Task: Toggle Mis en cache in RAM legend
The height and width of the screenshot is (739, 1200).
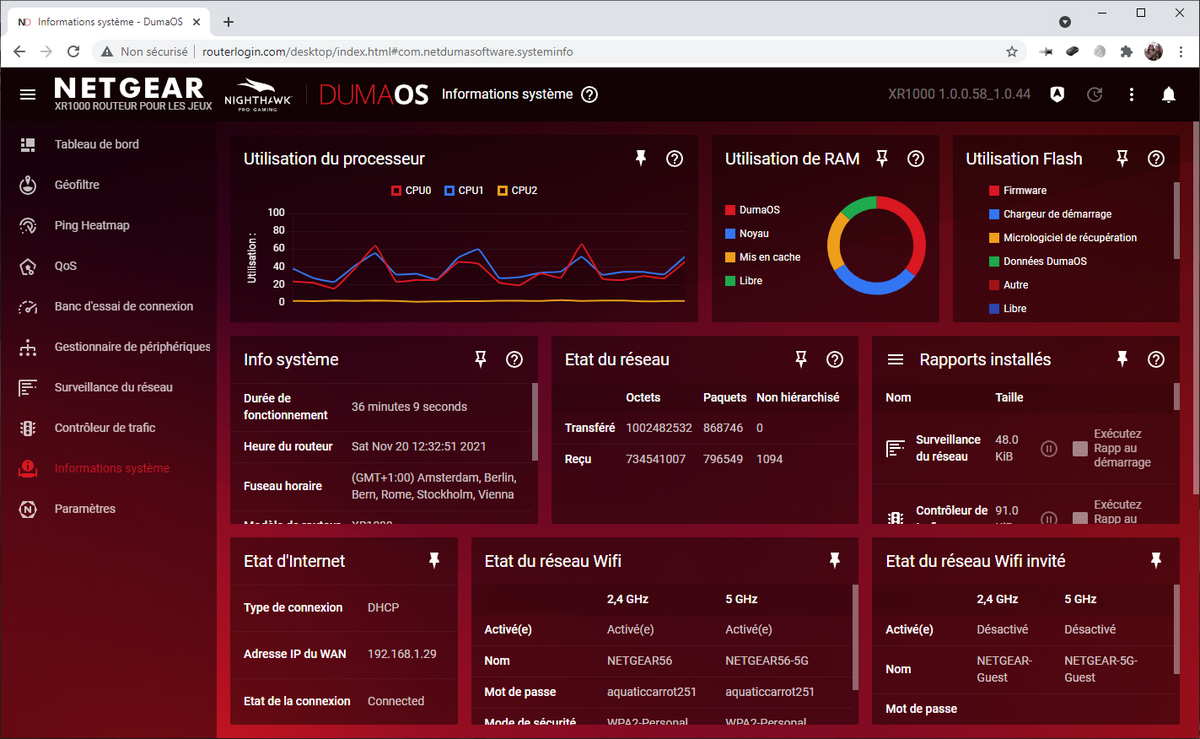Action: (763, 257)
